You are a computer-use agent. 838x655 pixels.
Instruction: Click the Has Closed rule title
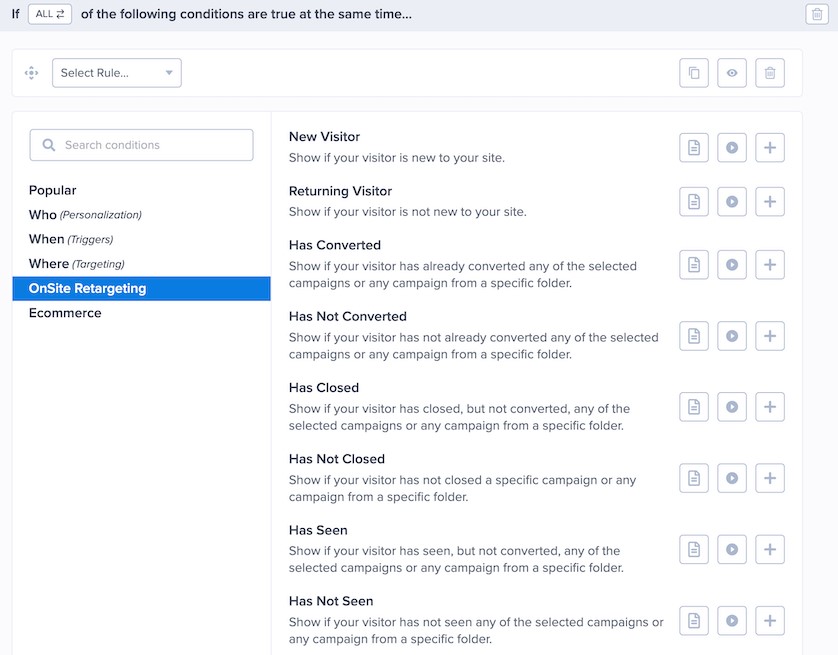coord(323,388)
